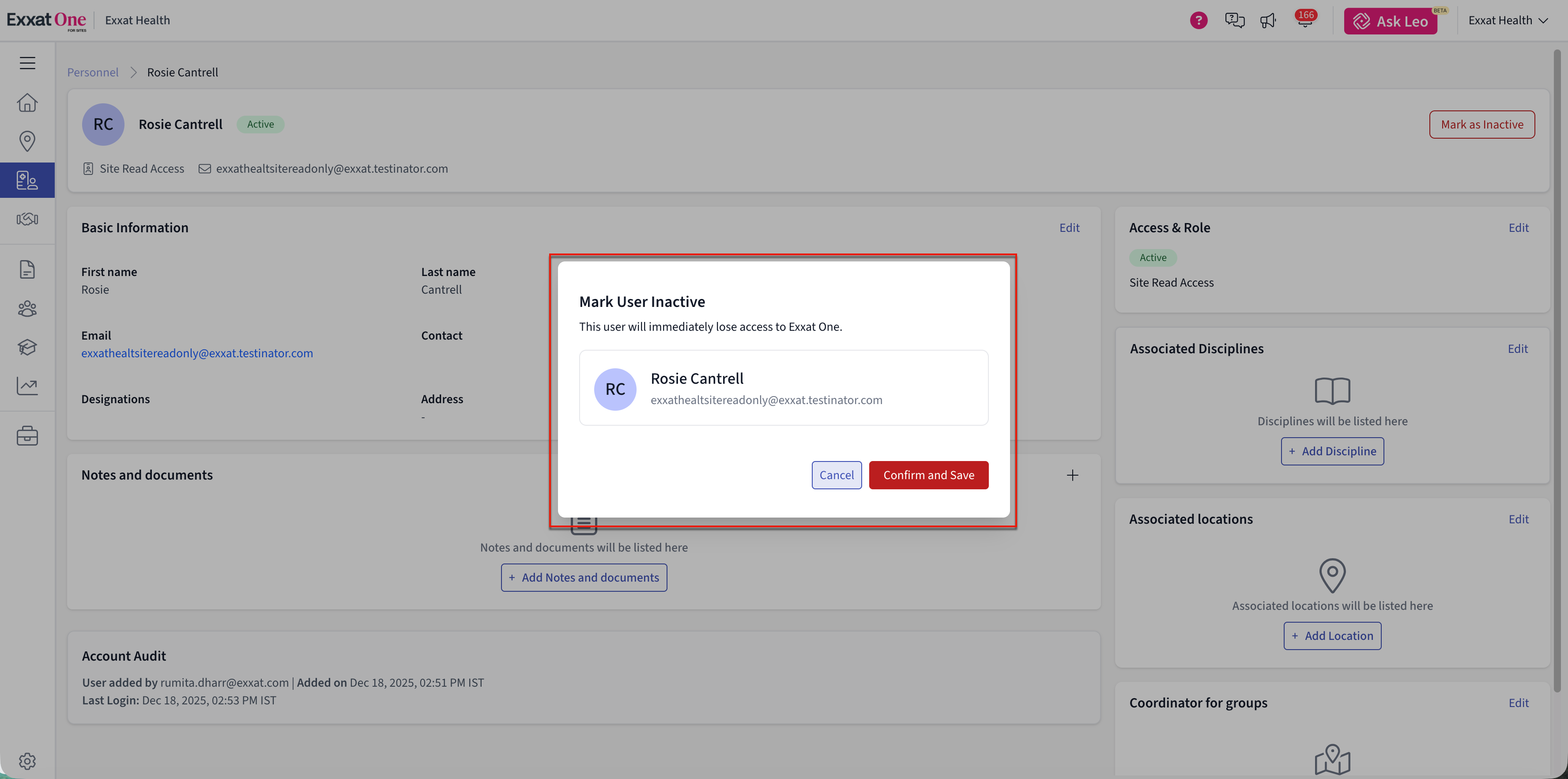Click the open book disciplines icon
The image size is (1568, 779).
pos(1332,390)
